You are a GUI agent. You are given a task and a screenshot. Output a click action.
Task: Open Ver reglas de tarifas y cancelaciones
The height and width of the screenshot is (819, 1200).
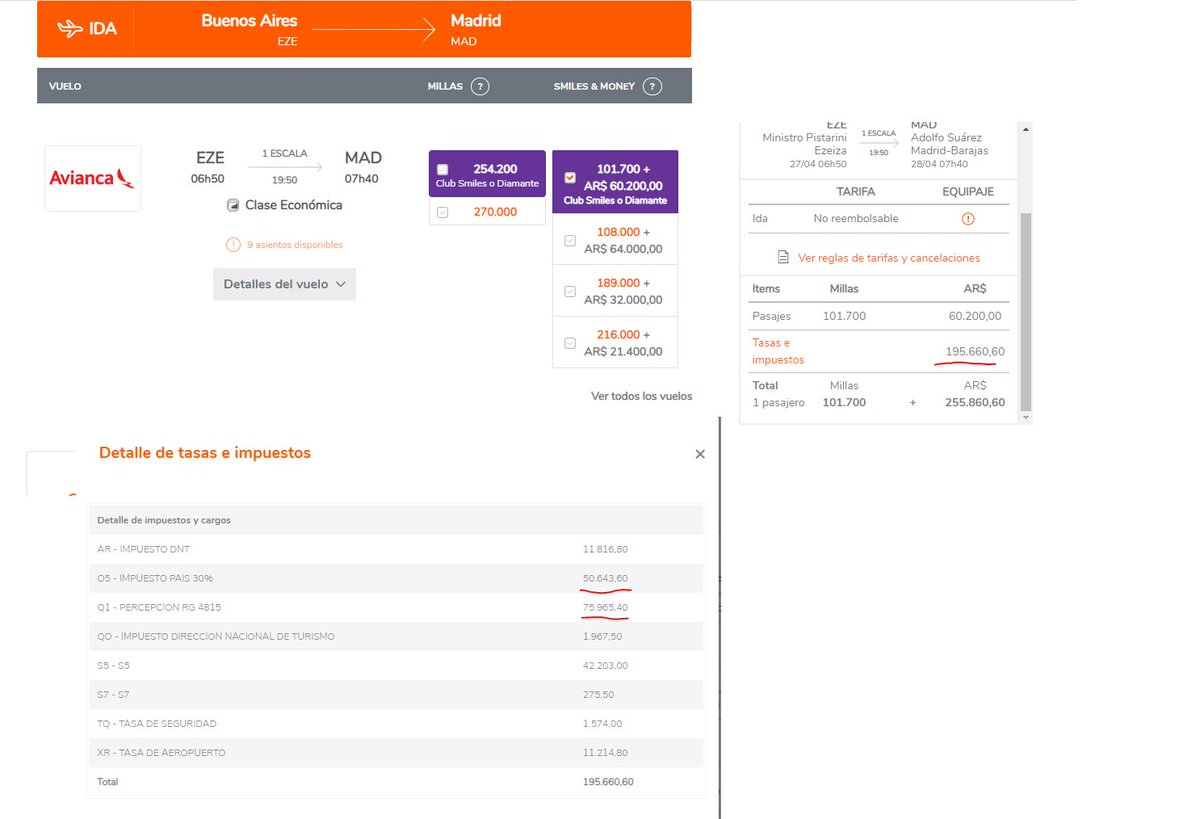click(x=889, y=258)
